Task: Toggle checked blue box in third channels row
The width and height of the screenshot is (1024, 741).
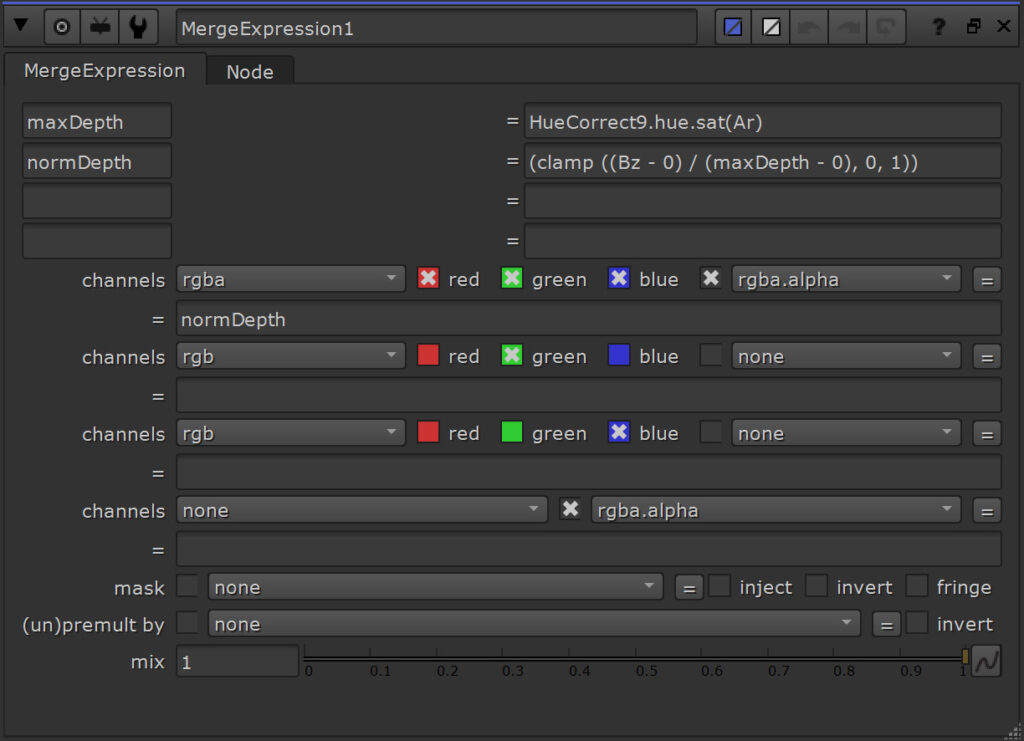Action: (x=618, y=432)
